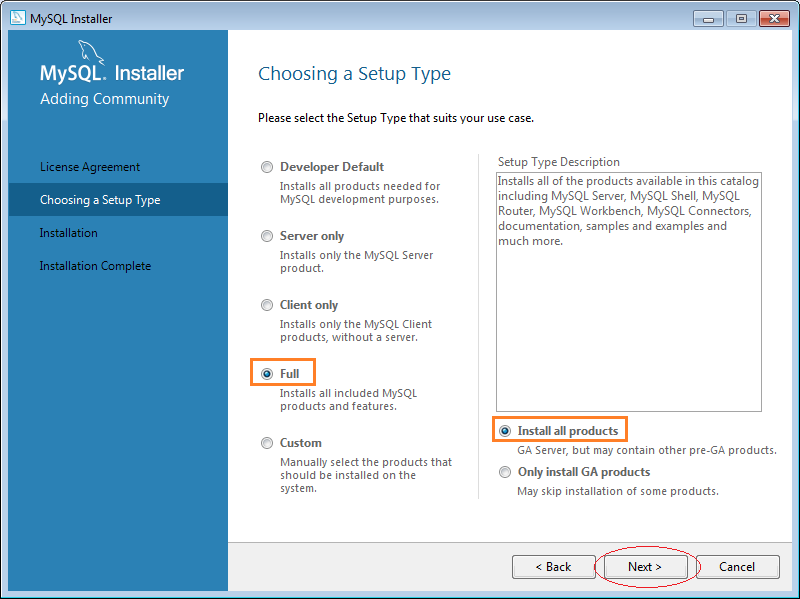Click 'Installs only the MySQL Client products' text

tap(356, 331)
